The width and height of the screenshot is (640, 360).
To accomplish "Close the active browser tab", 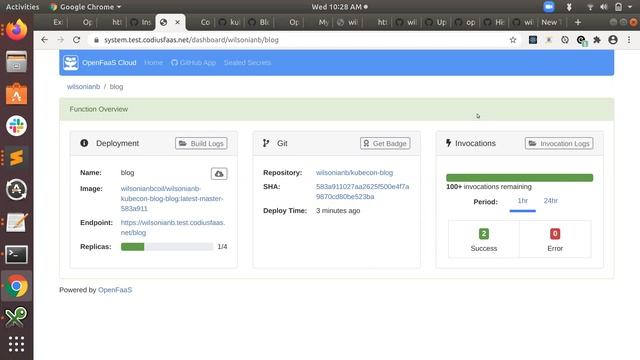I will coord(178,22).
